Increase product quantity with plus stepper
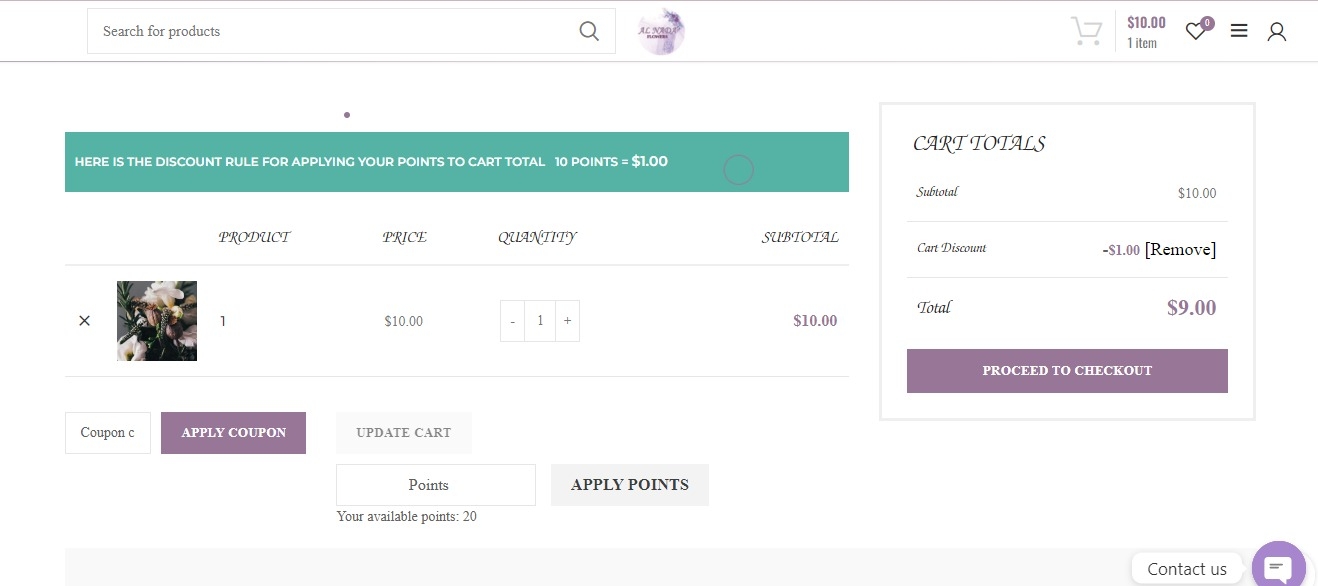This screenshot has height=586, width=1318. (567, 320)
